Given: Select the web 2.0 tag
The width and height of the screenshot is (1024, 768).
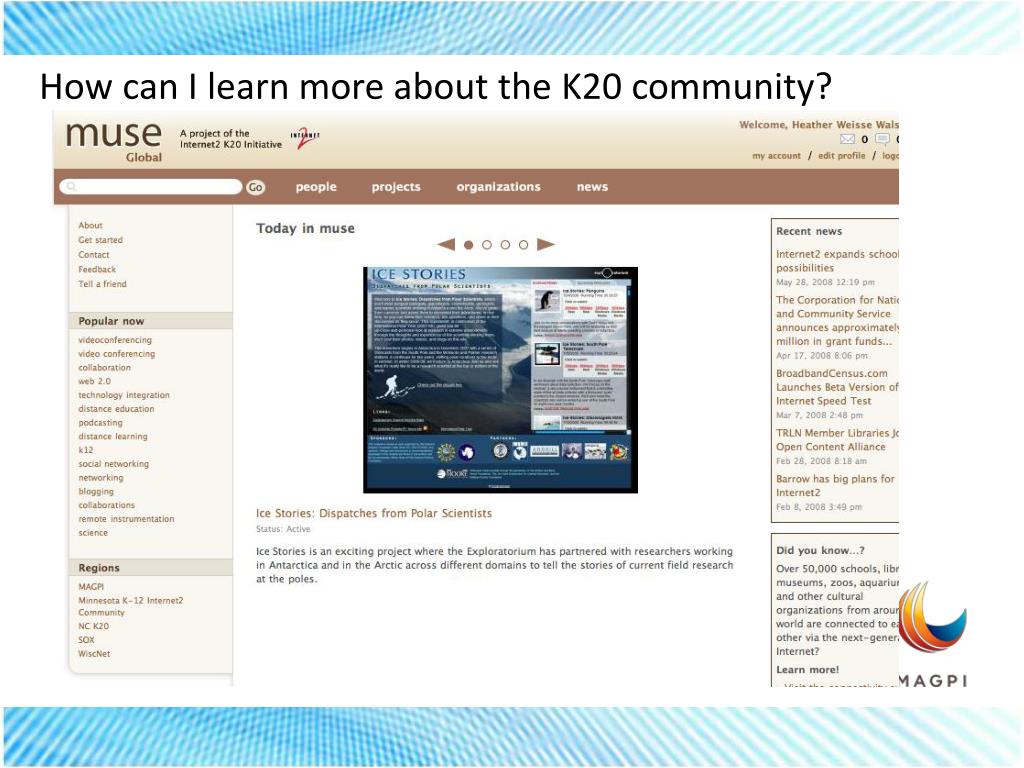Looking at the screenshot, I should pos(95,381).
